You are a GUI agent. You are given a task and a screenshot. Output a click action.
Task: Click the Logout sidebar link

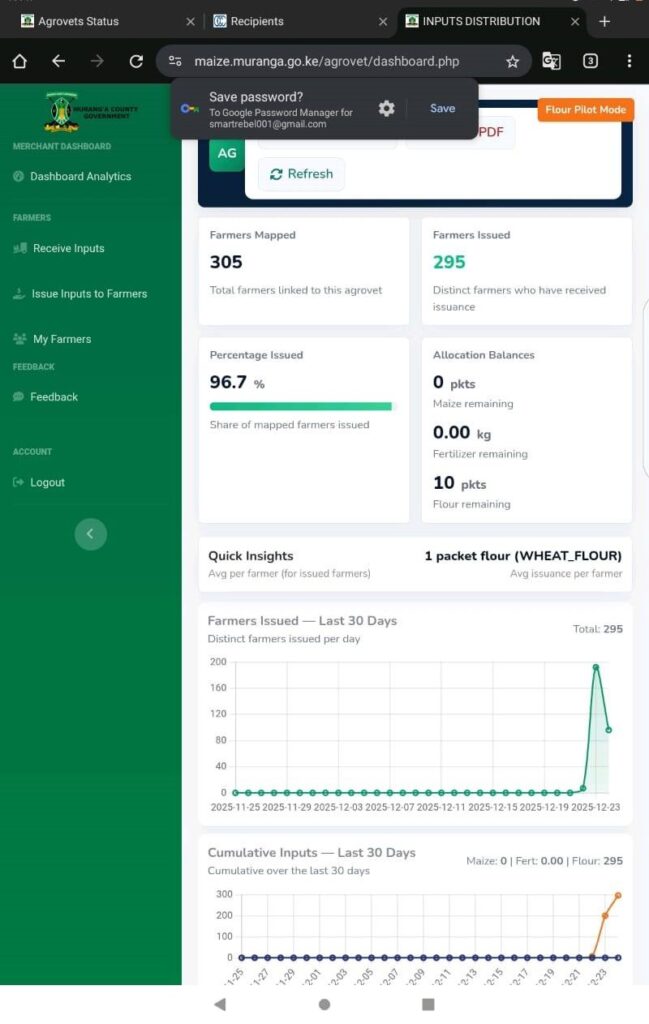point(47,482)
